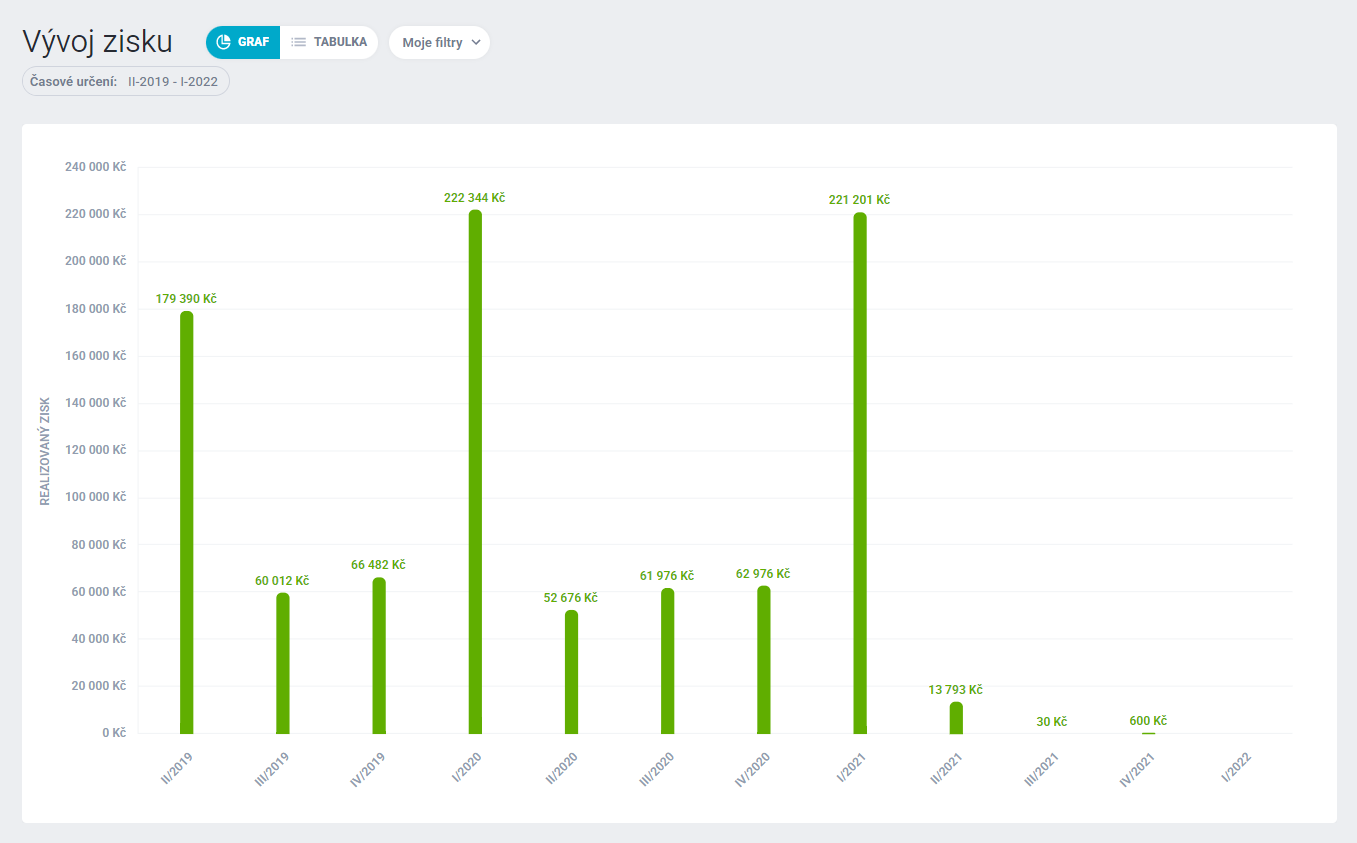The image size is (1357, 843).
Task: Click the II/2019 bar of 179 390 Kč
Action: click(x=187, y=522)
